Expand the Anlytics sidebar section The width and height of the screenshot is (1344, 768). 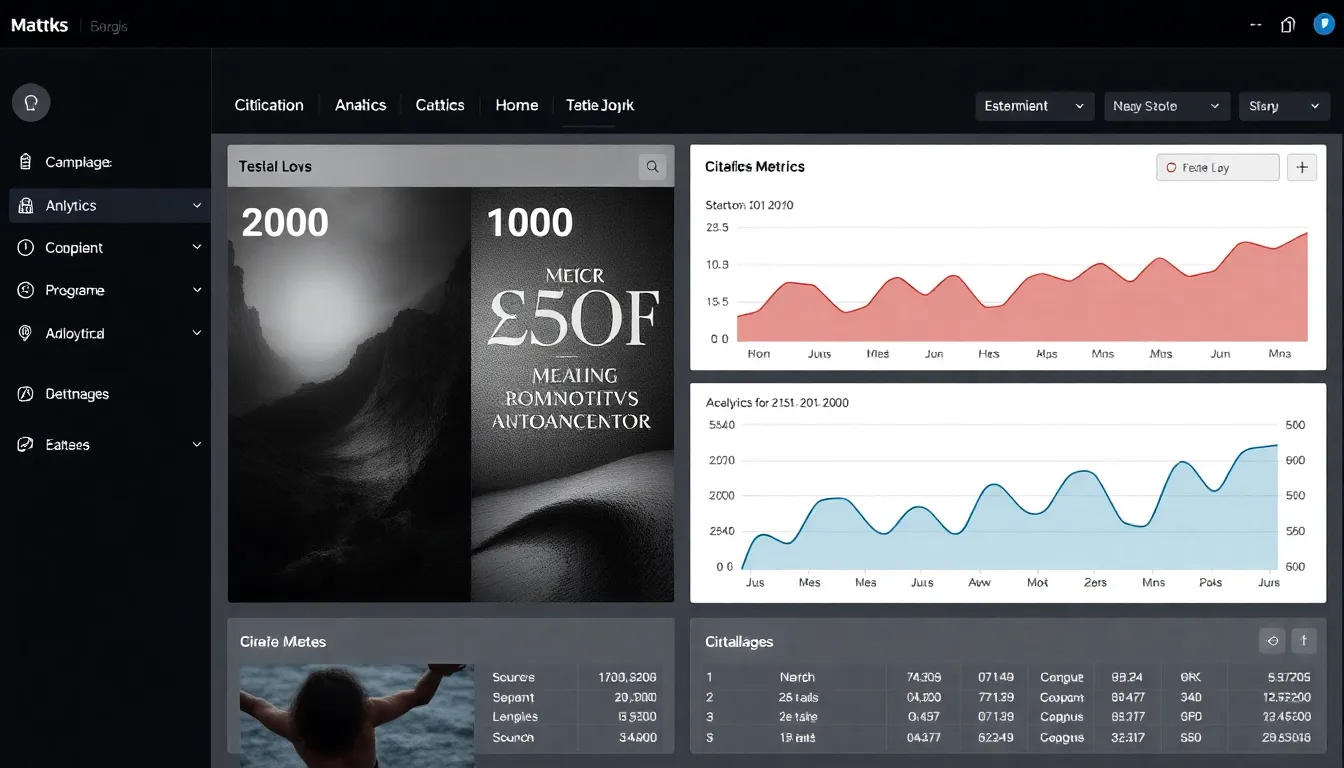(197, 206)
